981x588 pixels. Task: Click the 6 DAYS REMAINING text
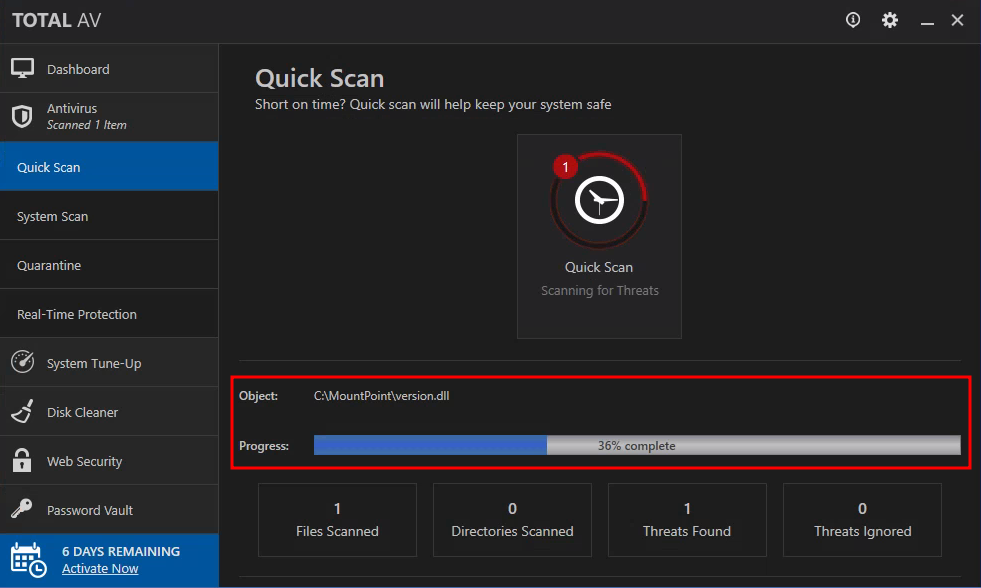click(121, 551)
